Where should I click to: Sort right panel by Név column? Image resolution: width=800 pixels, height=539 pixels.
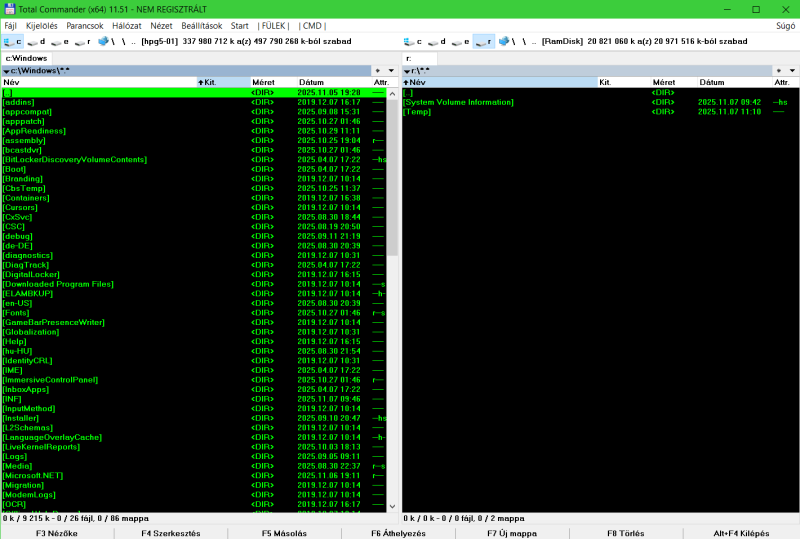point(499,82)
